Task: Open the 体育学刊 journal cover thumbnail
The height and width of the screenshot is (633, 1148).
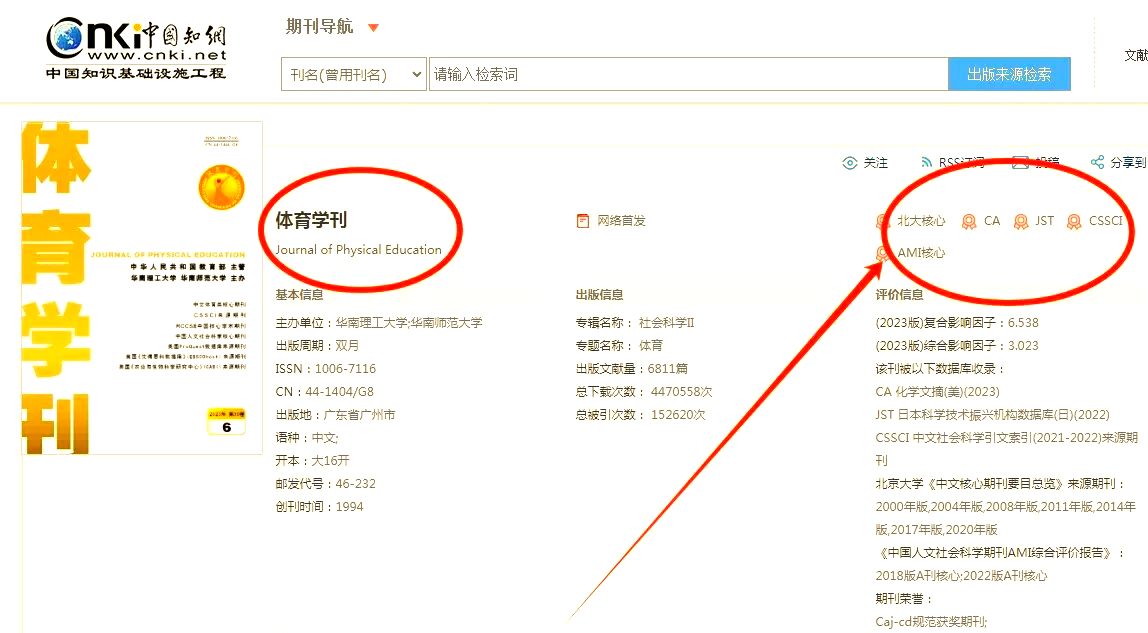Action: 142,288
